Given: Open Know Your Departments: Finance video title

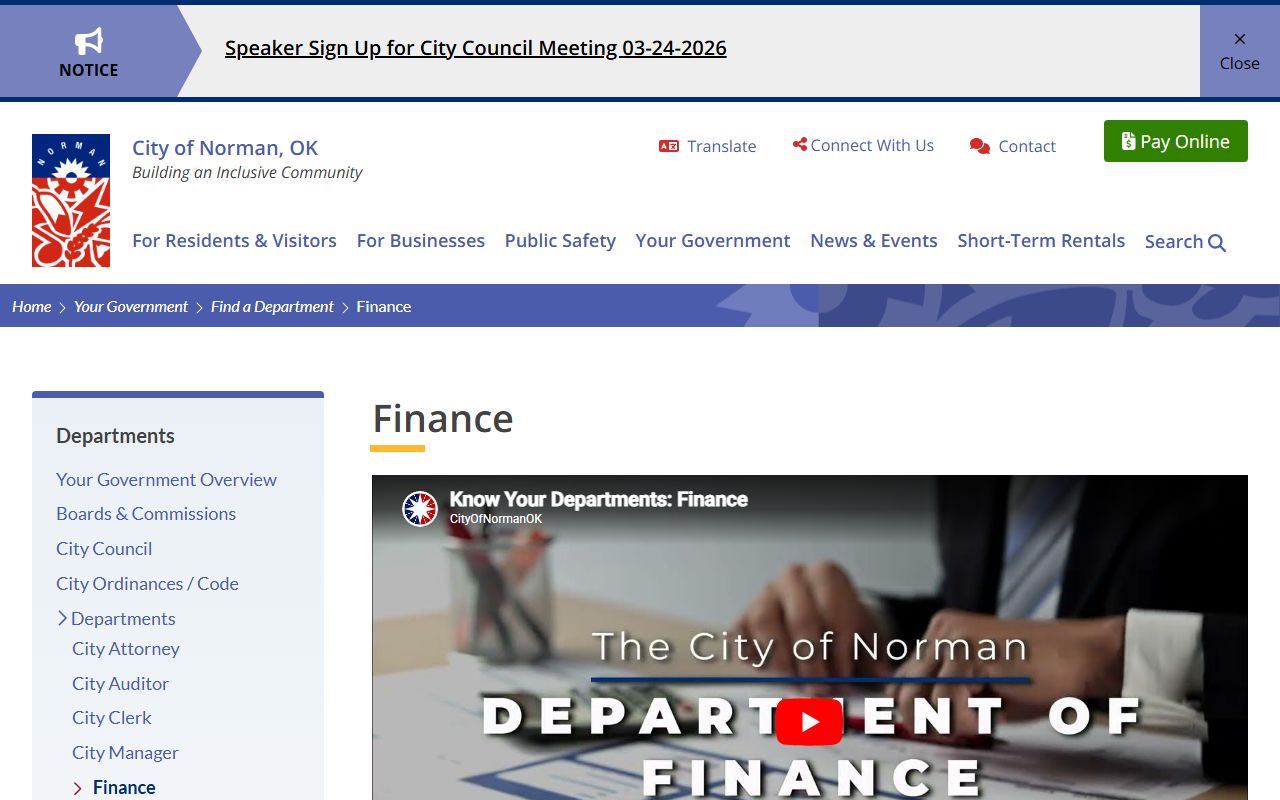Looking at the screenshot, I should (598, 499).
